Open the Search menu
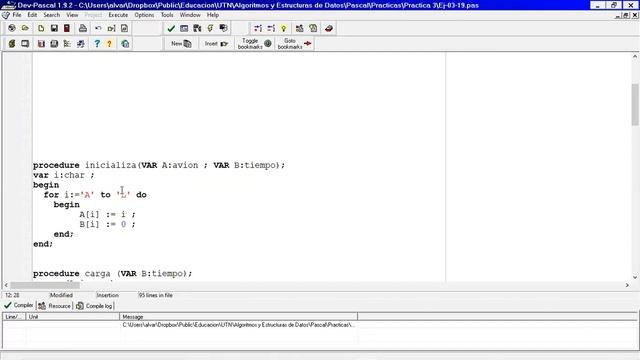Image resolution: width=640 pixels, height=360 pixels. pyautogui.click(x=51, y=15)
